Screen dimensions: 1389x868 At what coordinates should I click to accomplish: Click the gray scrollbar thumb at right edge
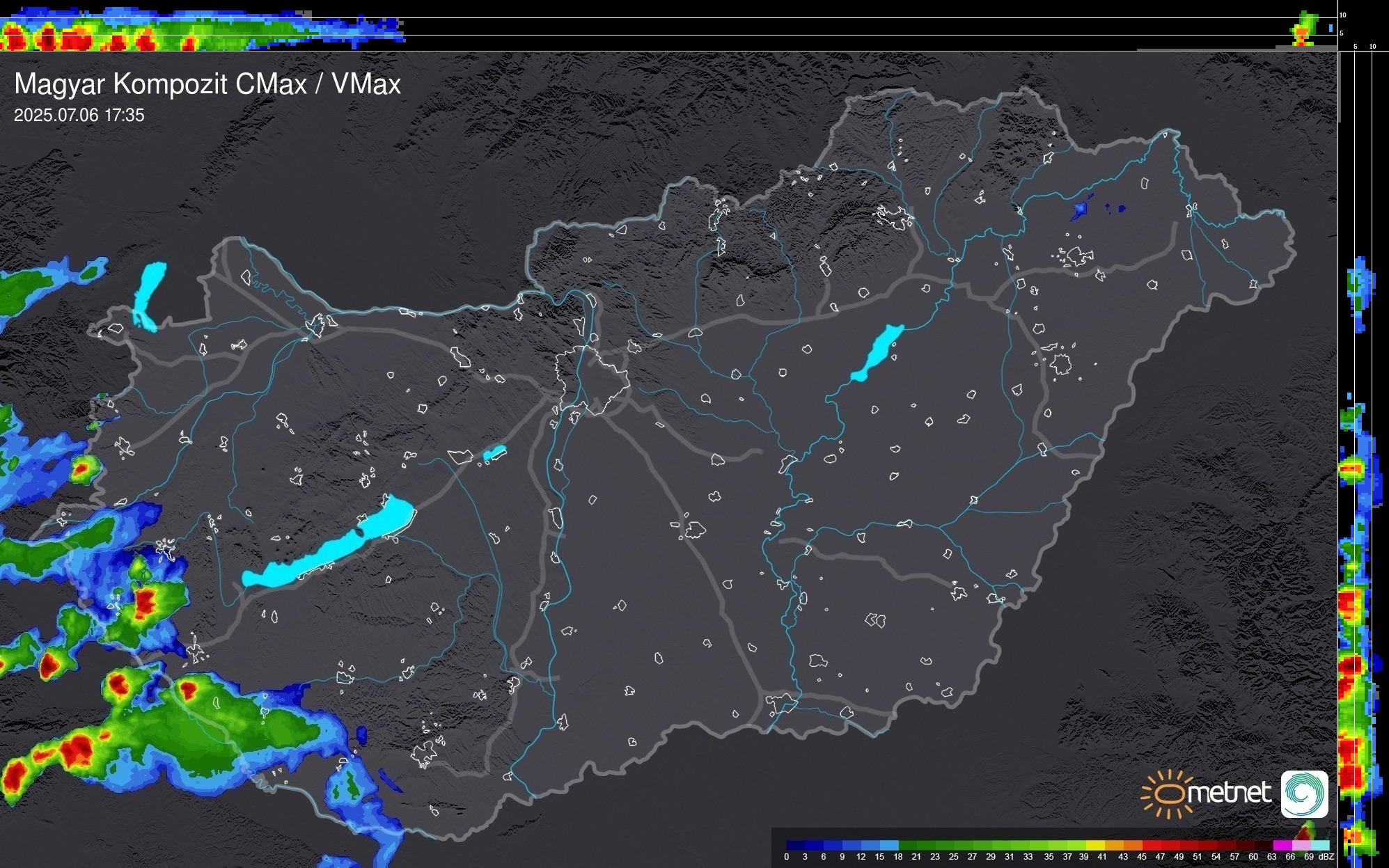(x=1338, y=87)
